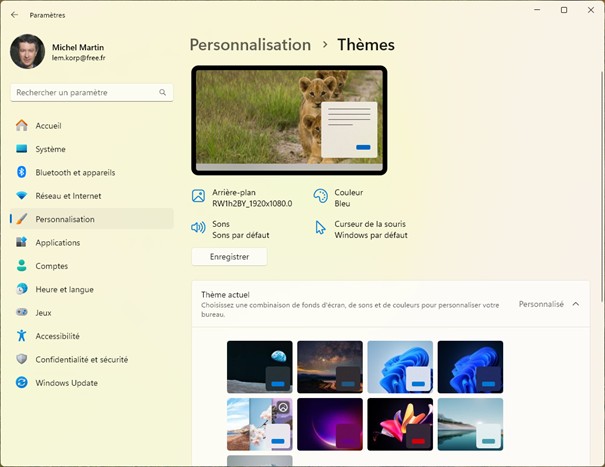The image size is (605, 467).
Task: Click the Personnalisé value label
Action: point(541,304)
